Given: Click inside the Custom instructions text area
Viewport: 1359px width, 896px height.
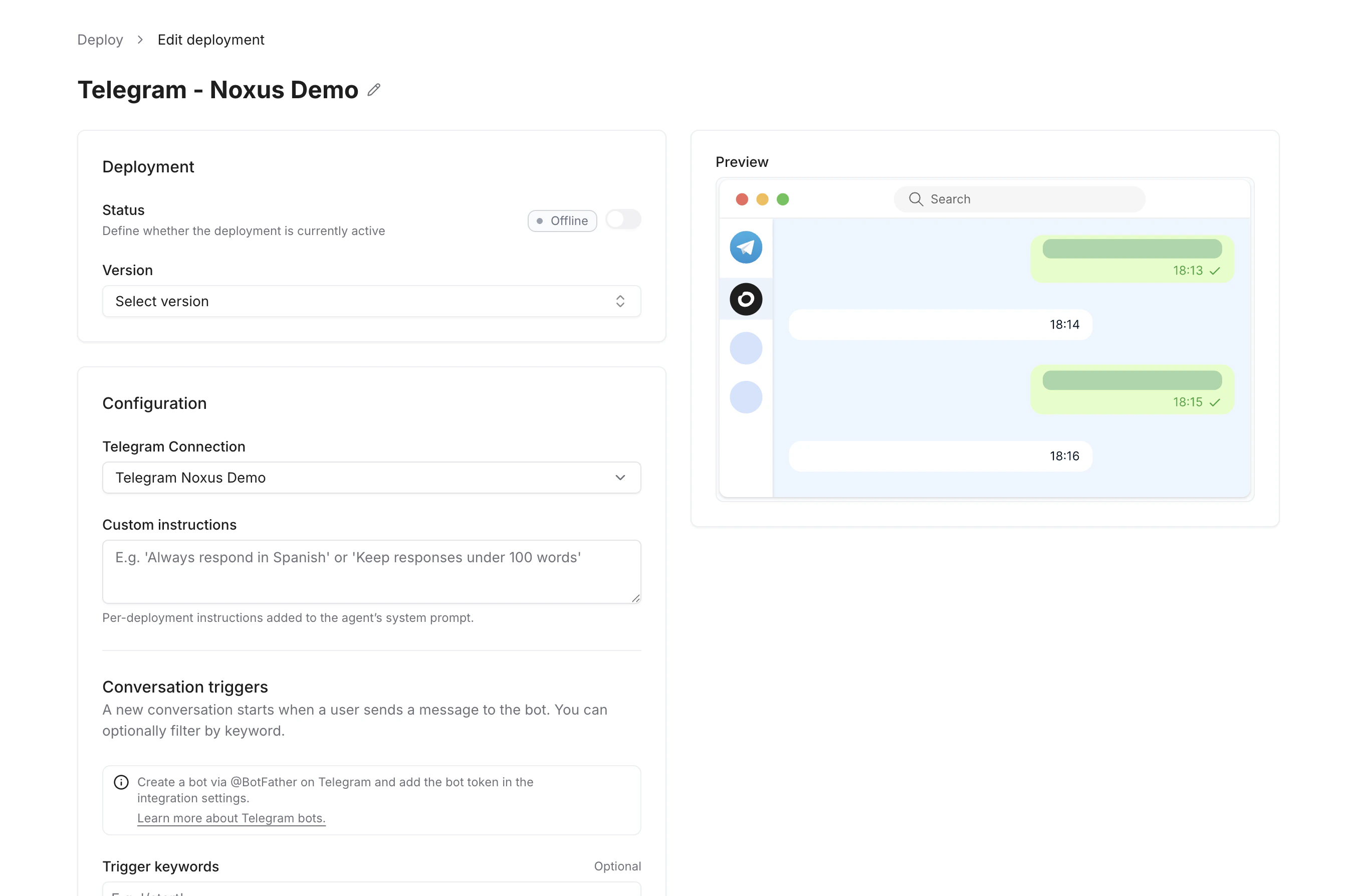Looking at the screenshot, I should (x=372, y=571).
